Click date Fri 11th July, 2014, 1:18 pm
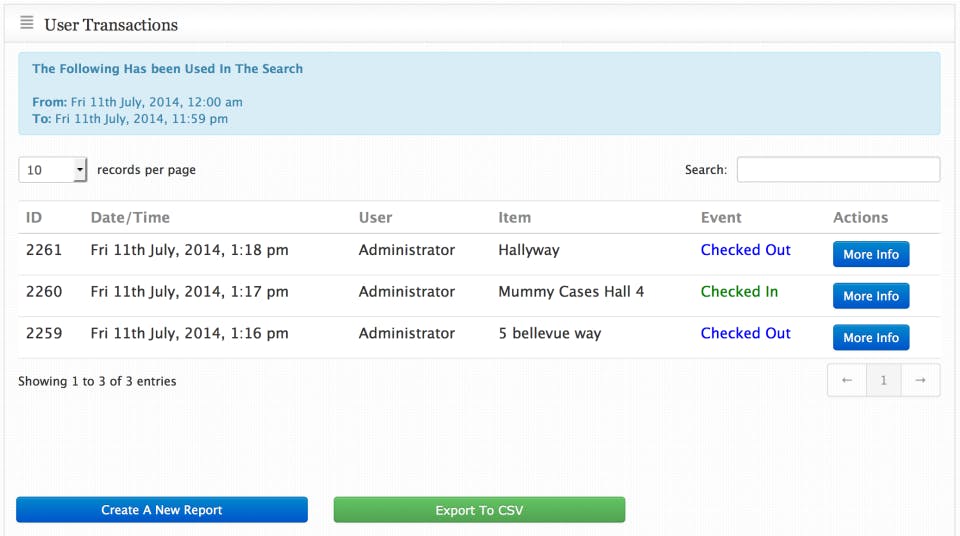The height and width of the screenshot is (536, 960). tap(189, 250)
